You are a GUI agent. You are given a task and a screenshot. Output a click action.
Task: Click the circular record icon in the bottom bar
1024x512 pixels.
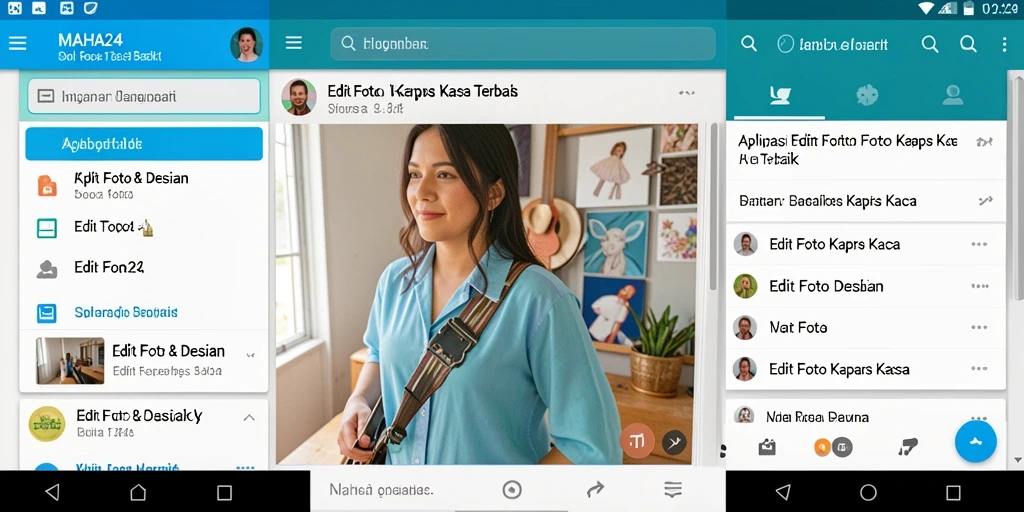click(512, 490)
